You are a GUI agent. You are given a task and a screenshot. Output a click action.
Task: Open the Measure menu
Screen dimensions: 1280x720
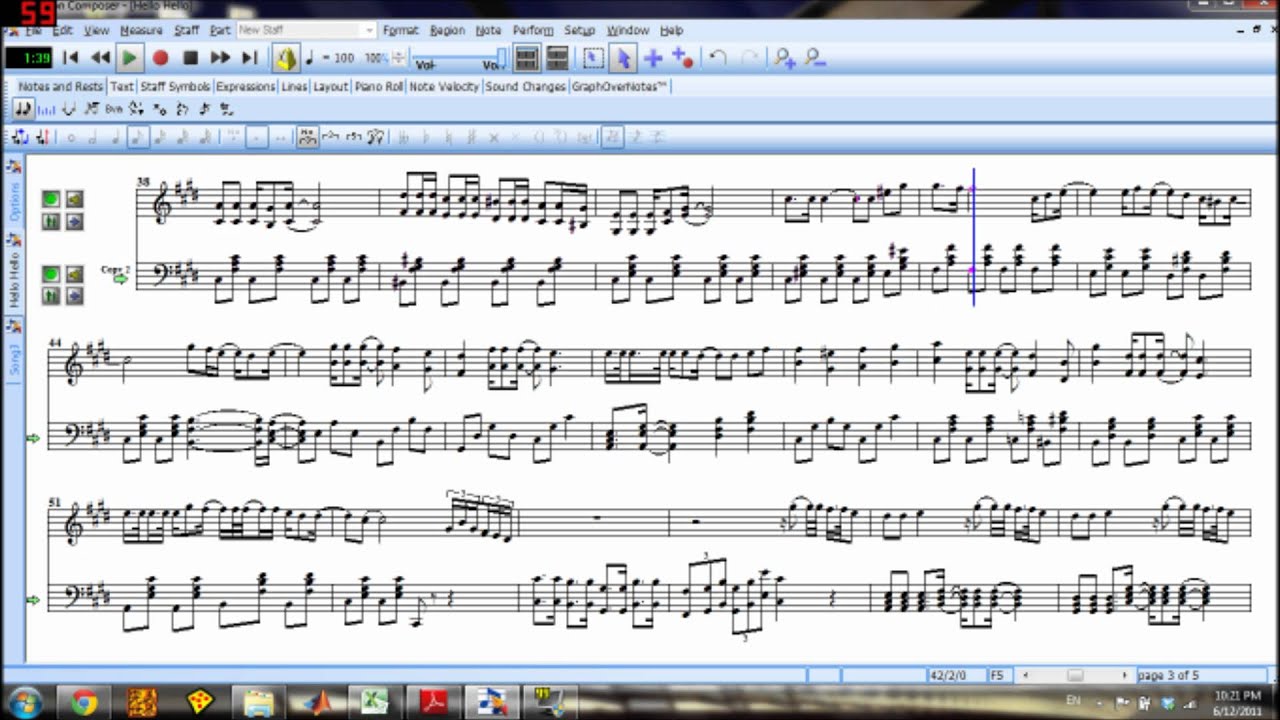pos(141,31)
